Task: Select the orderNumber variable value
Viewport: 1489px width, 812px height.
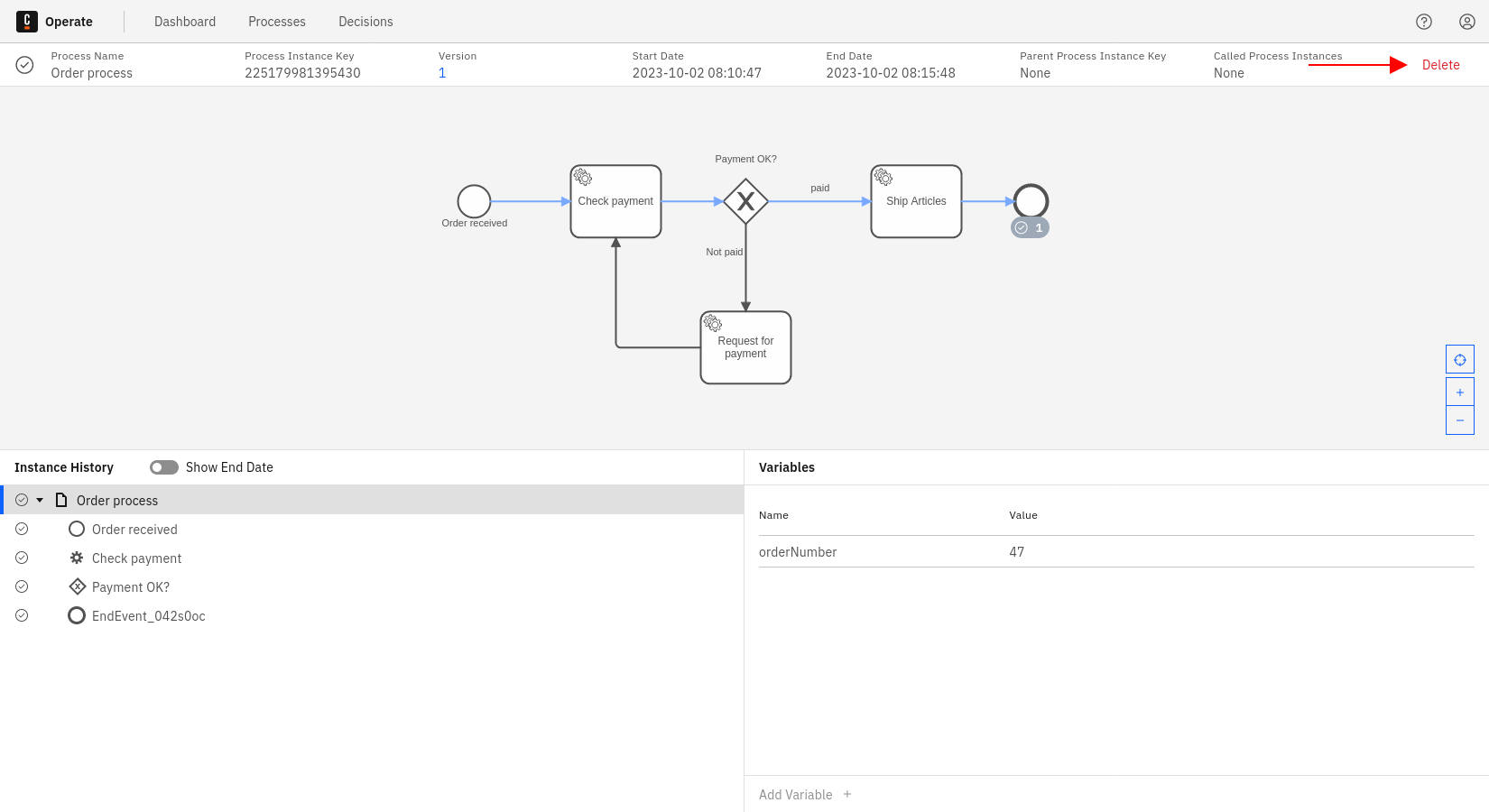Action: point(1016,551)
